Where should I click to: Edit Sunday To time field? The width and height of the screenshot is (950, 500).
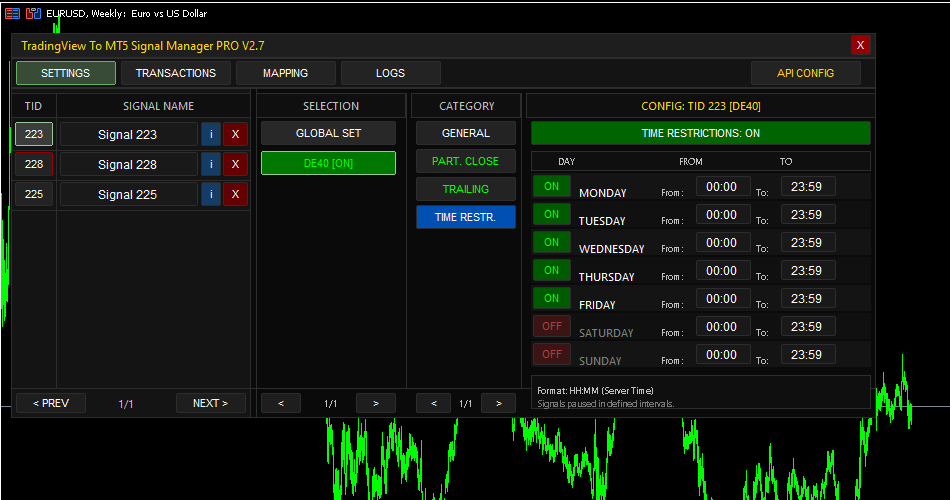pyautogui.click(x=806, y=354)
